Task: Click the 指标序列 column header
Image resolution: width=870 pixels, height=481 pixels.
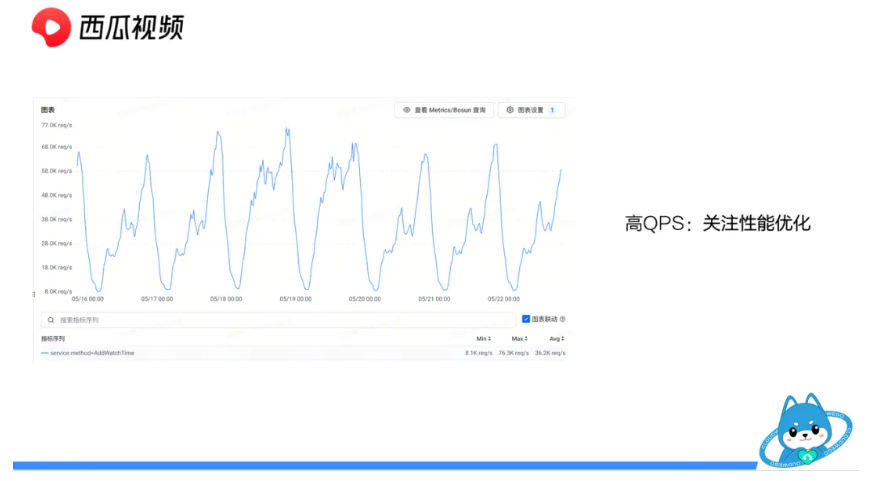Action: coord(53,338)
